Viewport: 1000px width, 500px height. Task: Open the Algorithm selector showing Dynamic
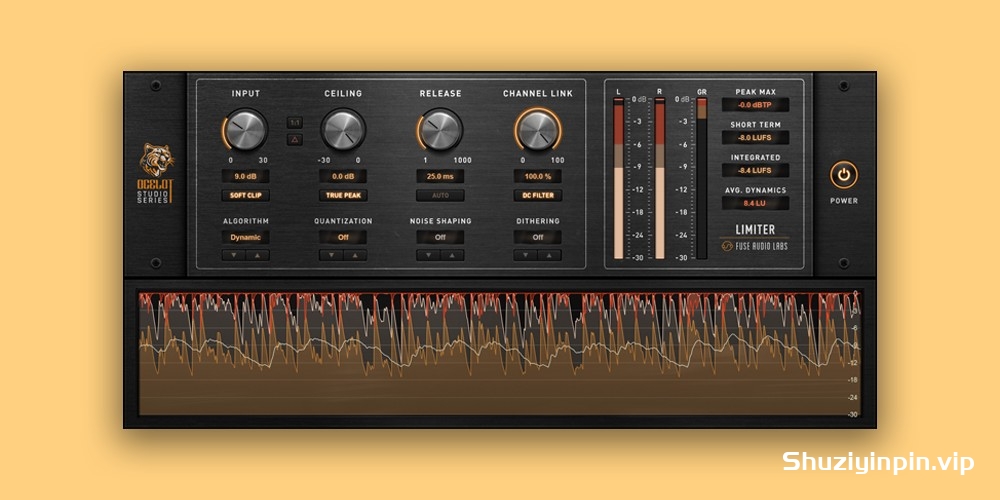point(246,237)
